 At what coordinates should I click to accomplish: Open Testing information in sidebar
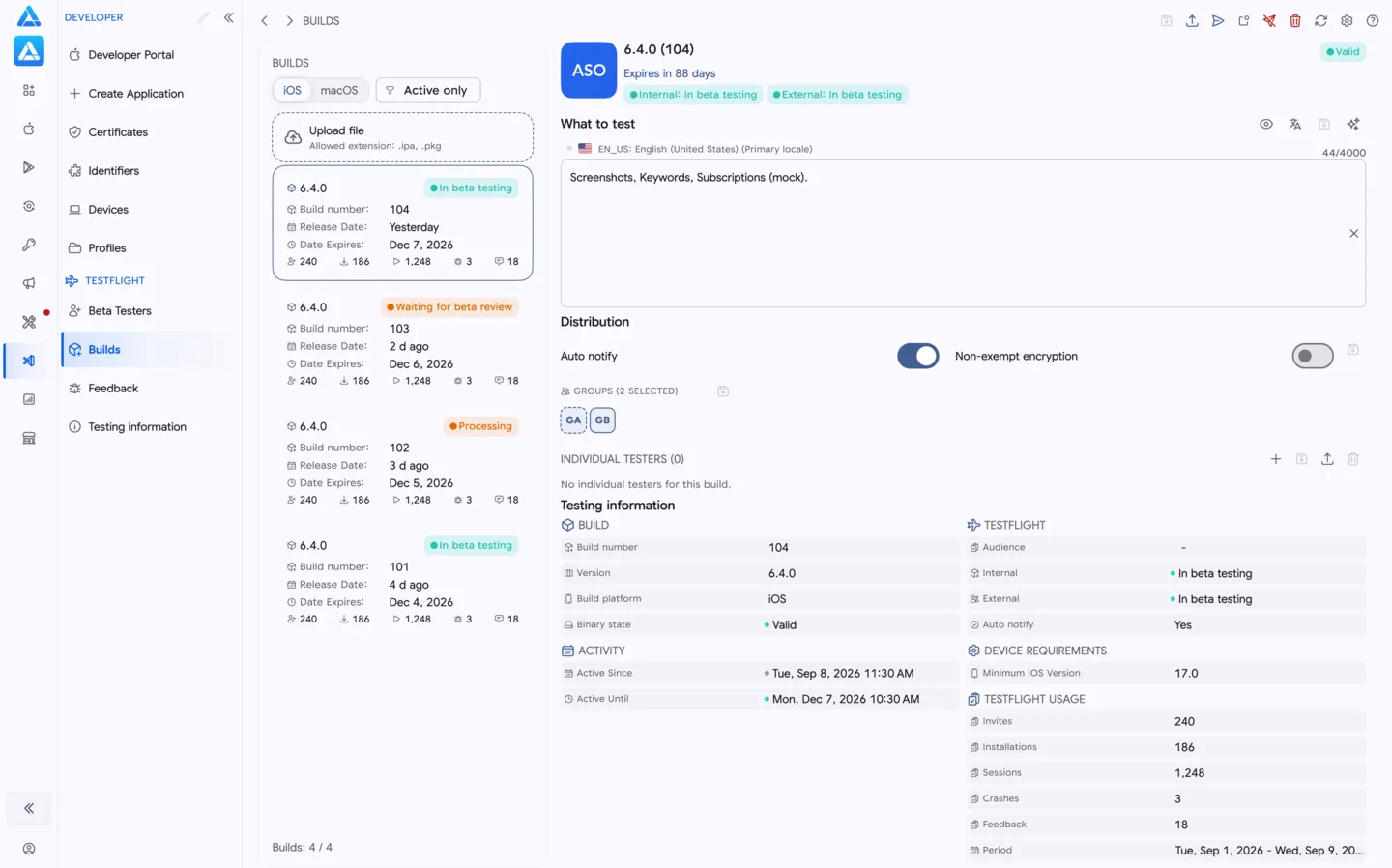pos(149,427)
